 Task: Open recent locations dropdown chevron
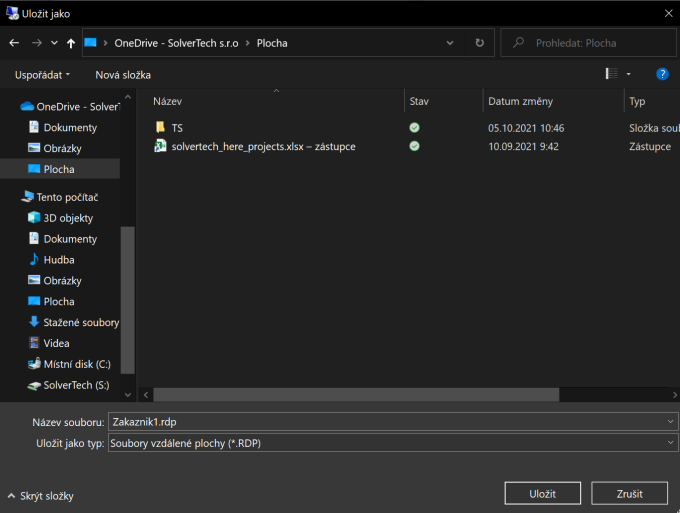54,43
